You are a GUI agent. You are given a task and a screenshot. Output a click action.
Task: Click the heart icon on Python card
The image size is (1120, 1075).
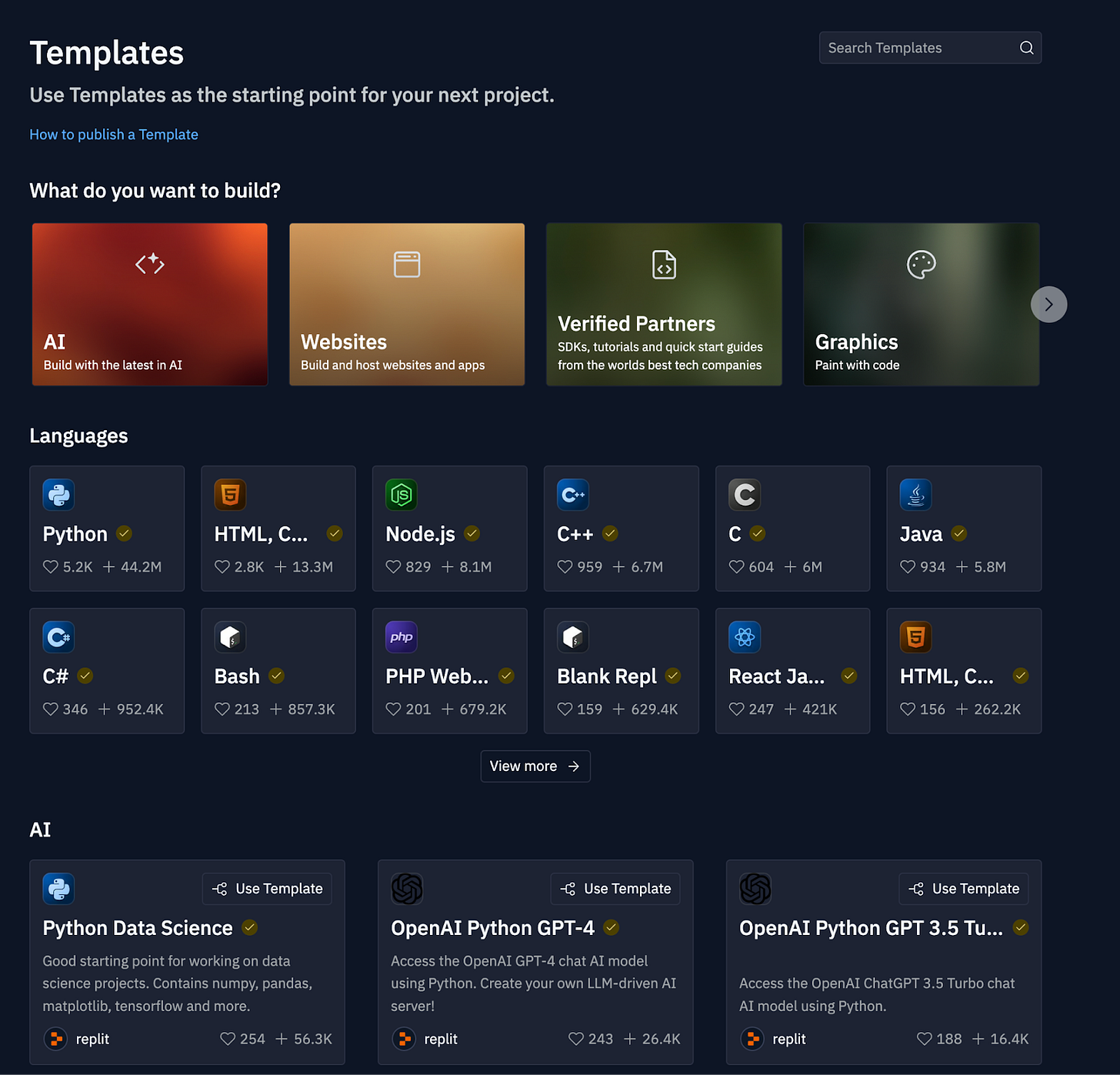point(51,567)
